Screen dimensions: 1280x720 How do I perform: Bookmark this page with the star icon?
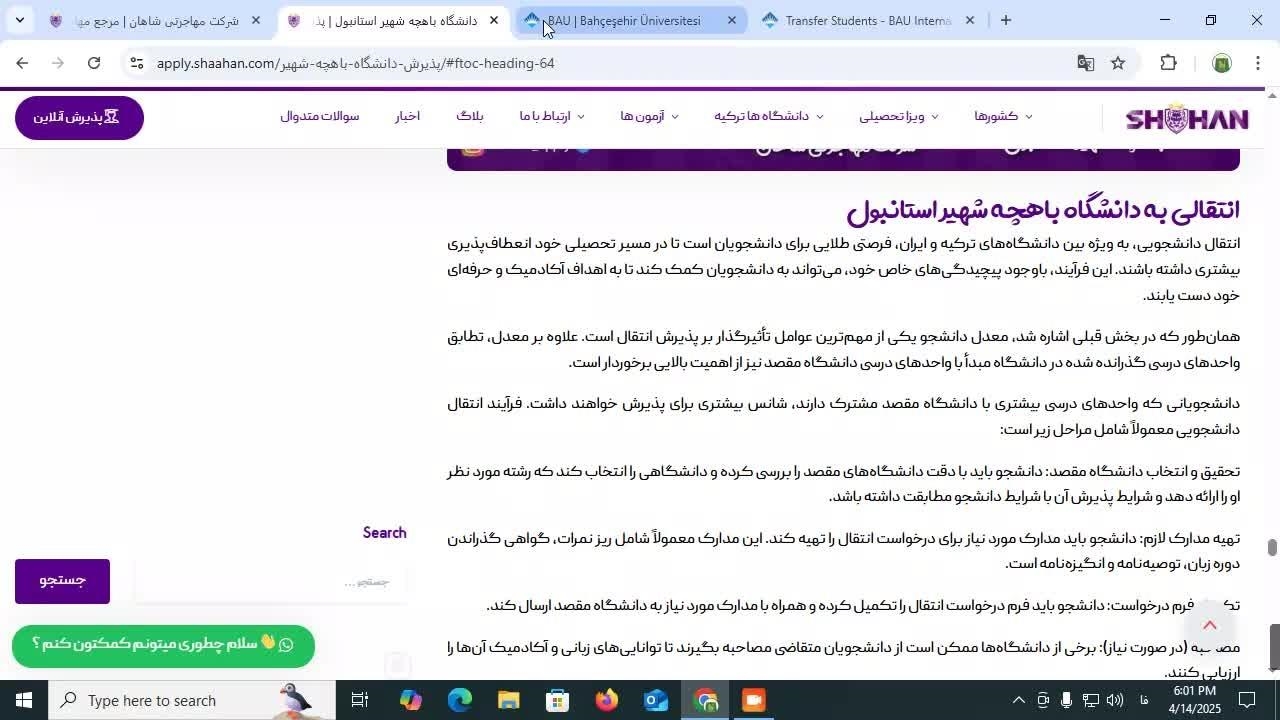[1118, 63]
